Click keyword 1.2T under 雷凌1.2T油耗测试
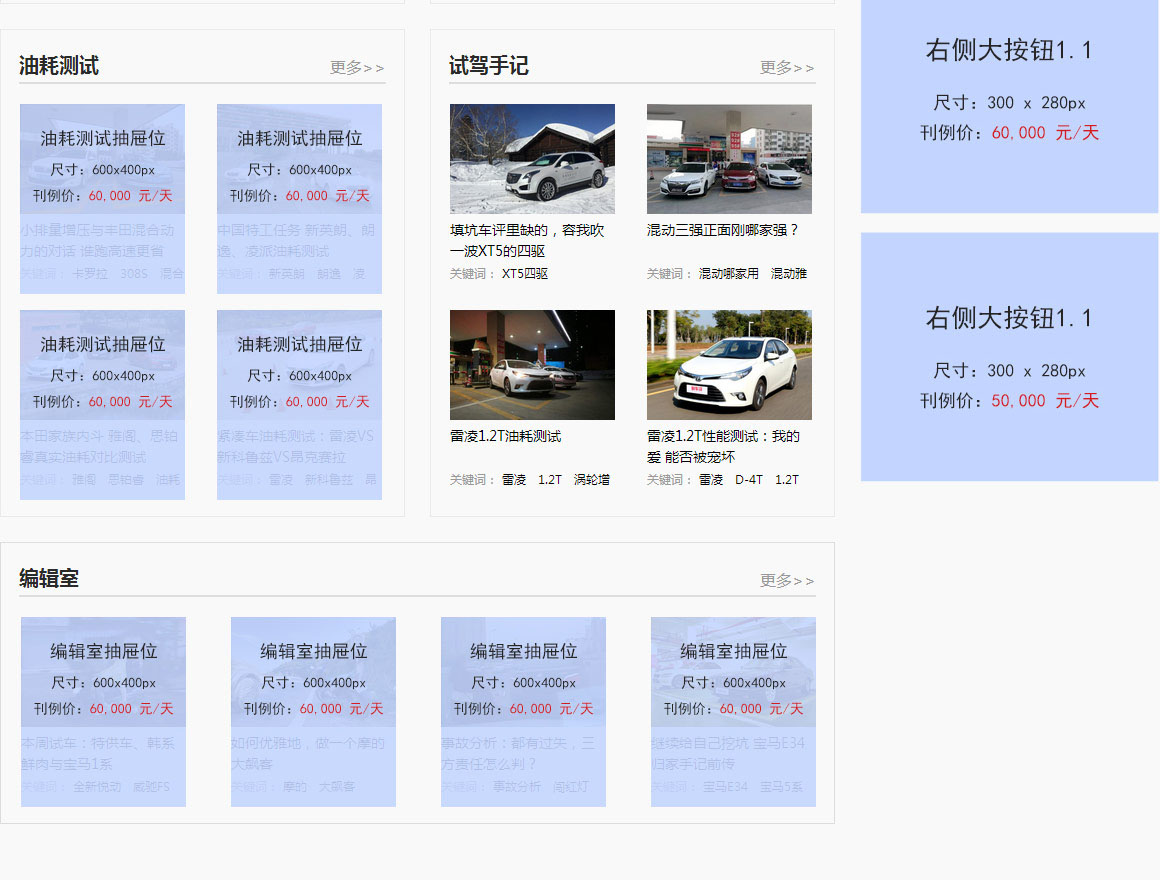The width and height of the screenshot is (1160, 880). click(x=550, y=480)
